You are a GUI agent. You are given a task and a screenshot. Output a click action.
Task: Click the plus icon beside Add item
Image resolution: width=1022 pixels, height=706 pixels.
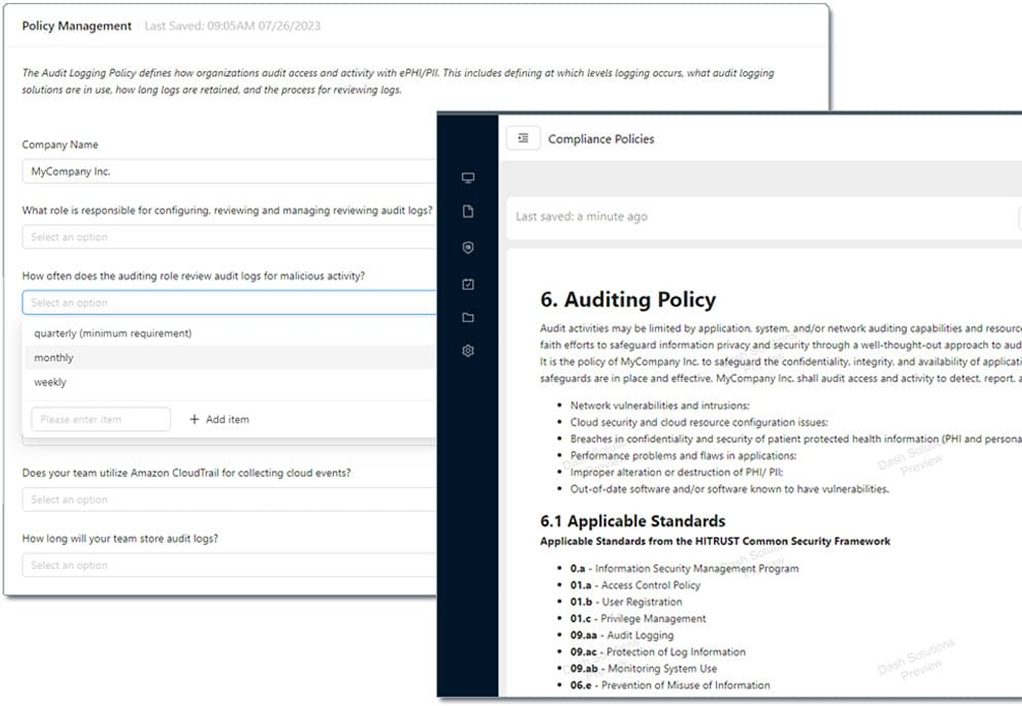coord(194,419)
